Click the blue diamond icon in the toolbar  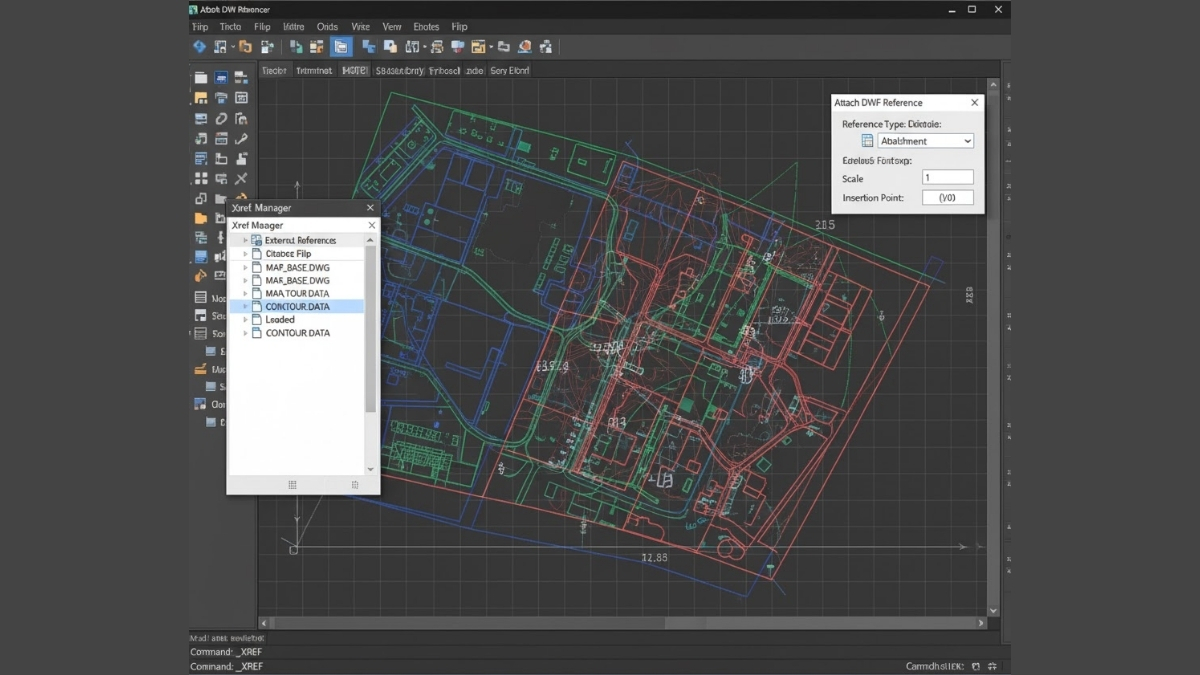pyautogui.click(x=199, y=47)
